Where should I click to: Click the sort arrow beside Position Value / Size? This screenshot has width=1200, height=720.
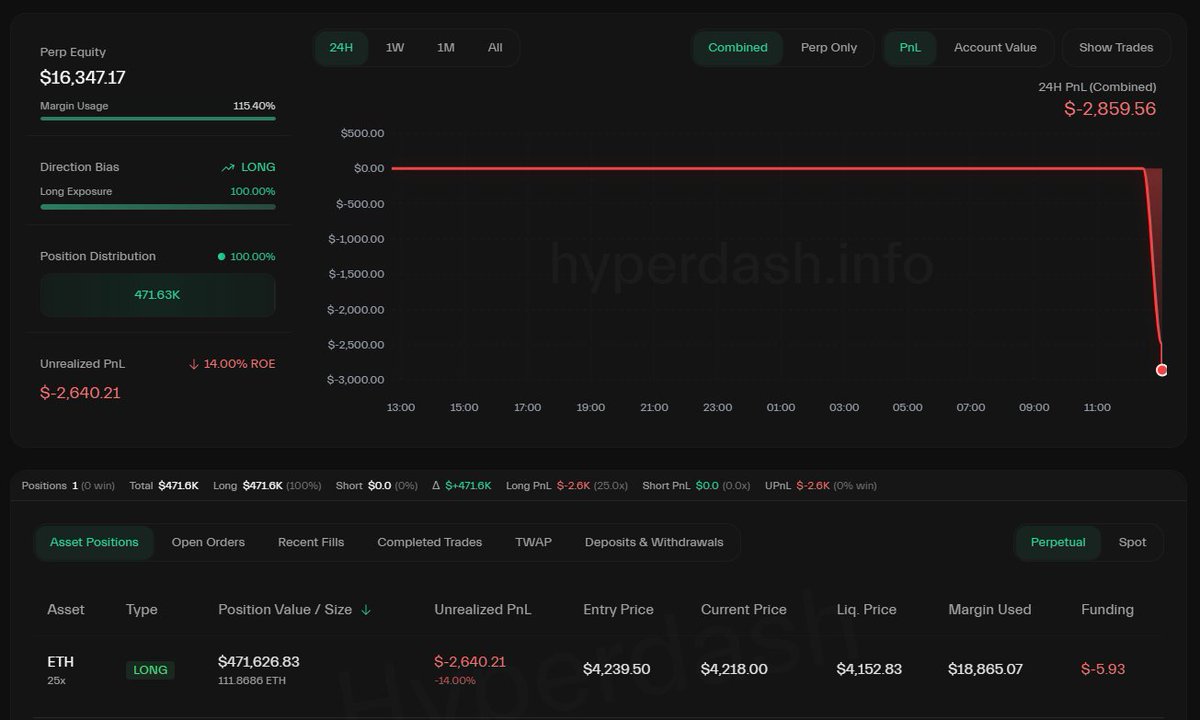coord(366,610)
